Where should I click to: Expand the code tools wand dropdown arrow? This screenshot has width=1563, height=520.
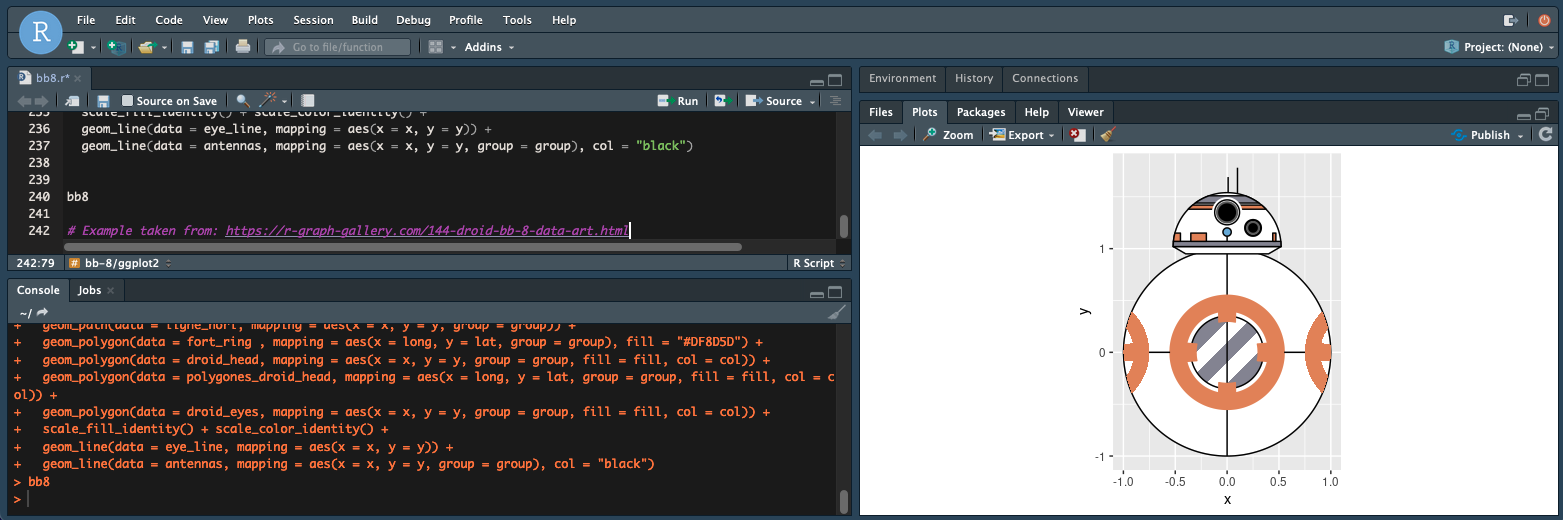coord(285,102)
